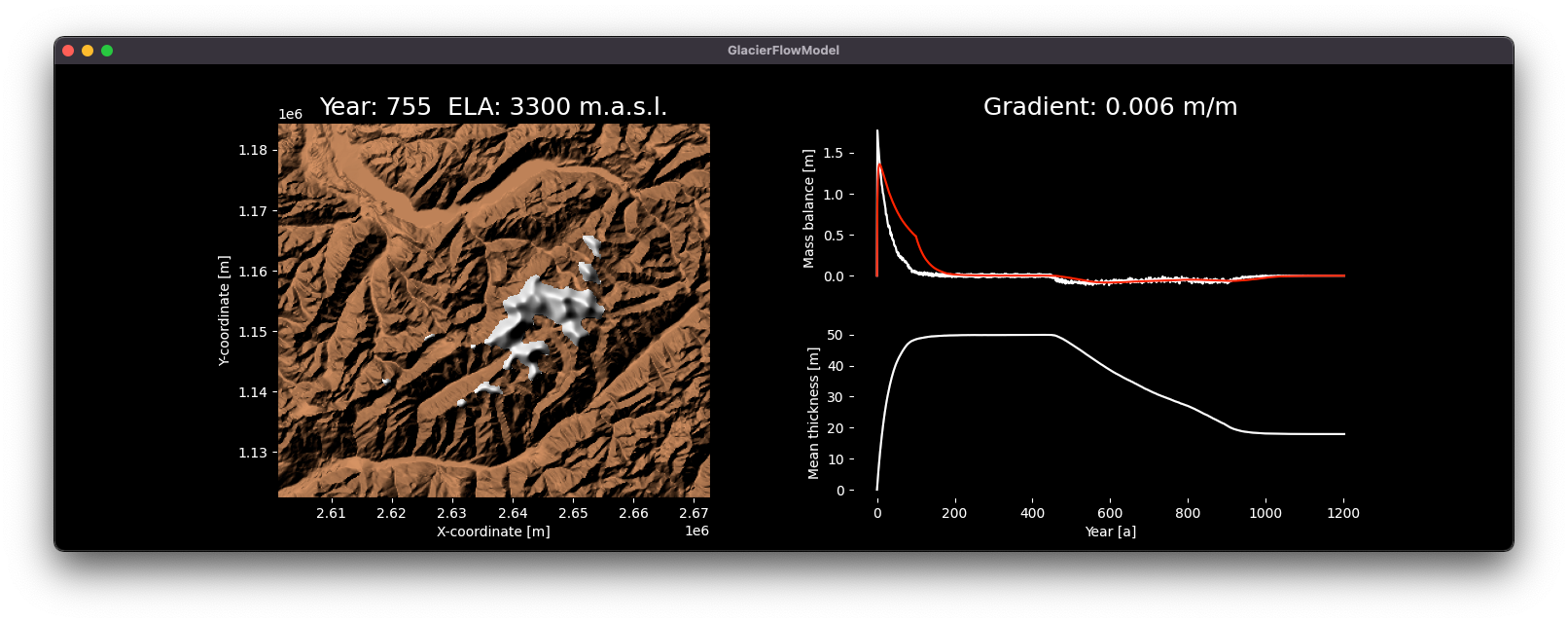Click the 'Year [a]' axis label

tap(1110, 531)
